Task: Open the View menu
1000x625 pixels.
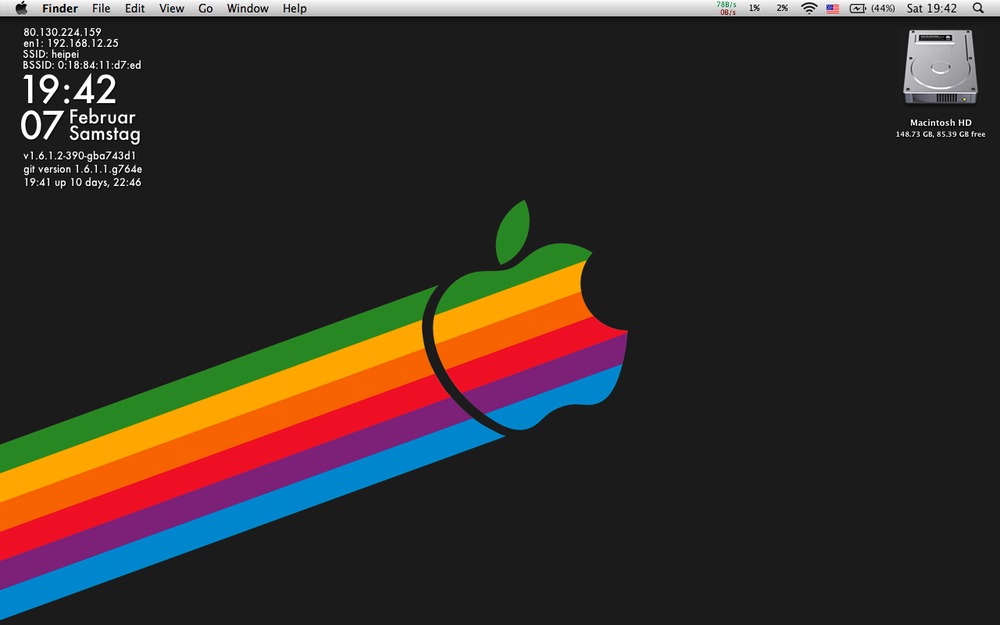Action: pos(172,8)
